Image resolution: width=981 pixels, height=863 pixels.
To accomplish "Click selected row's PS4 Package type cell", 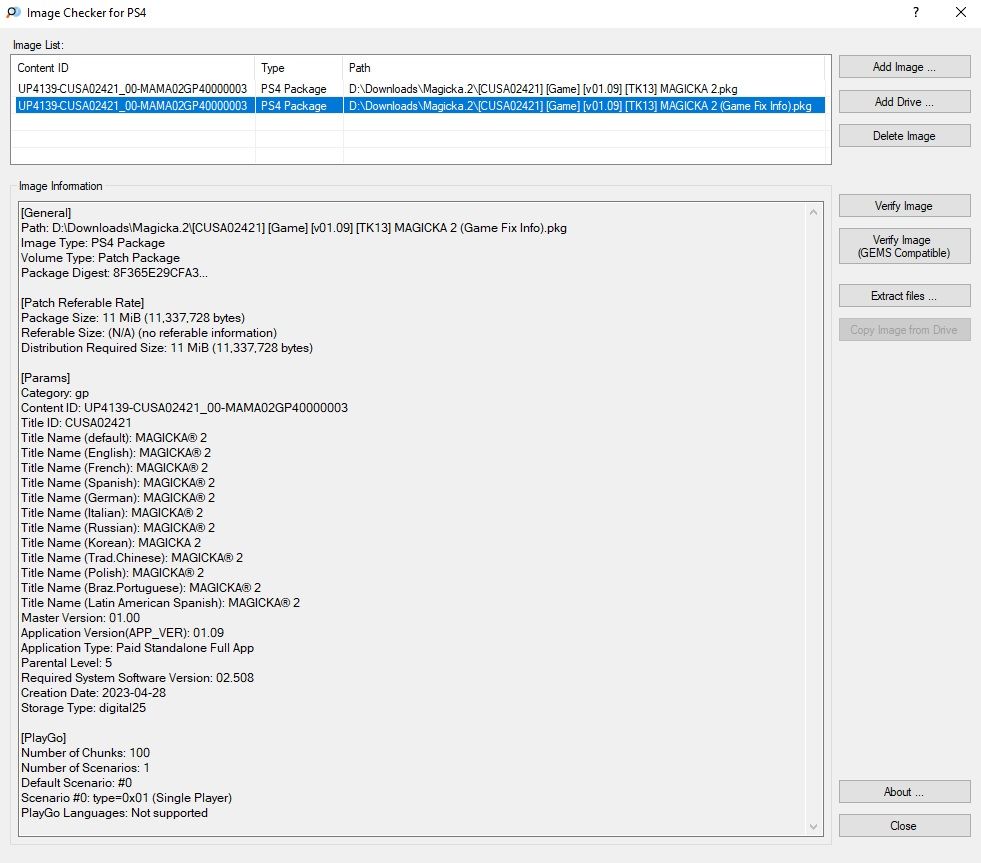I will [x=293, y=106].
